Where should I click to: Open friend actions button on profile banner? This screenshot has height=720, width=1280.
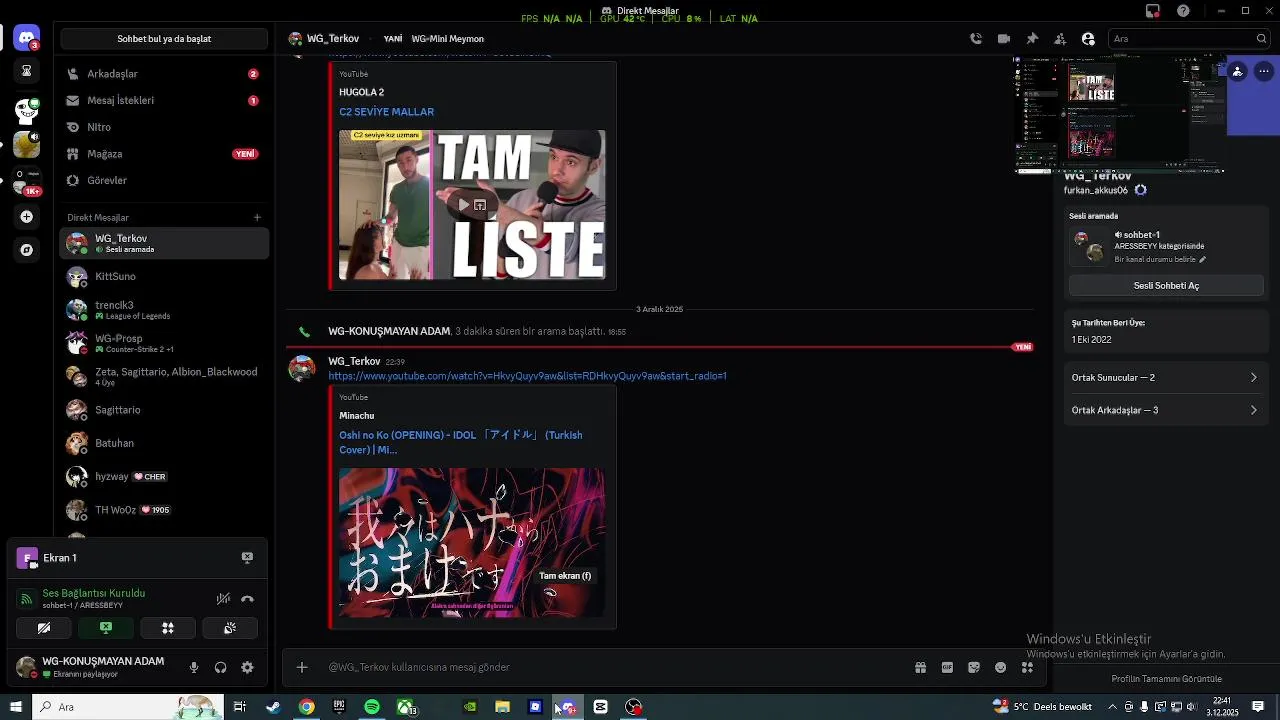(1238, 71)
